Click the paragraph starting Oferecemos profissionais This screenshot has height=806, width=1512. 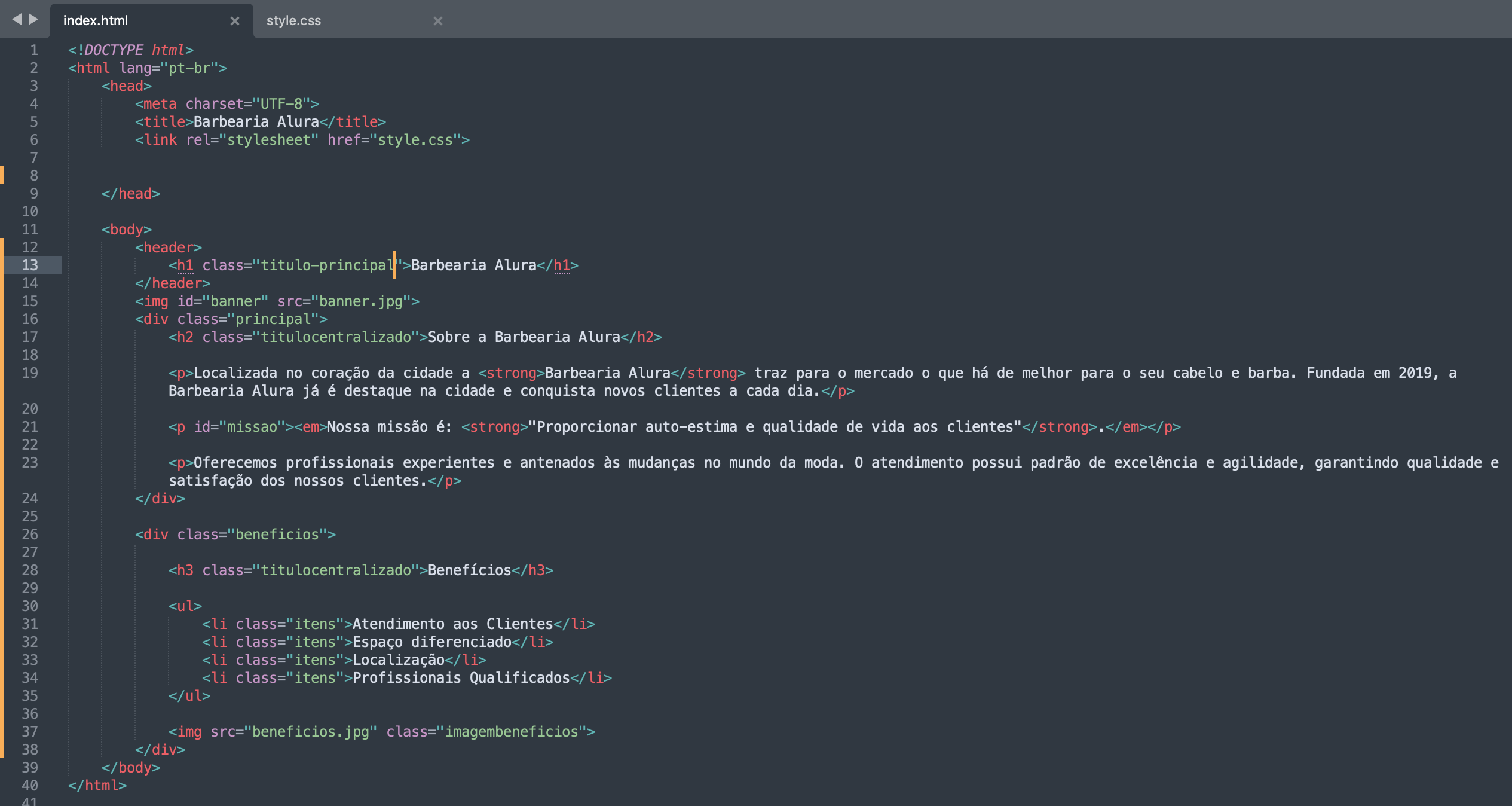click(834, 471)
